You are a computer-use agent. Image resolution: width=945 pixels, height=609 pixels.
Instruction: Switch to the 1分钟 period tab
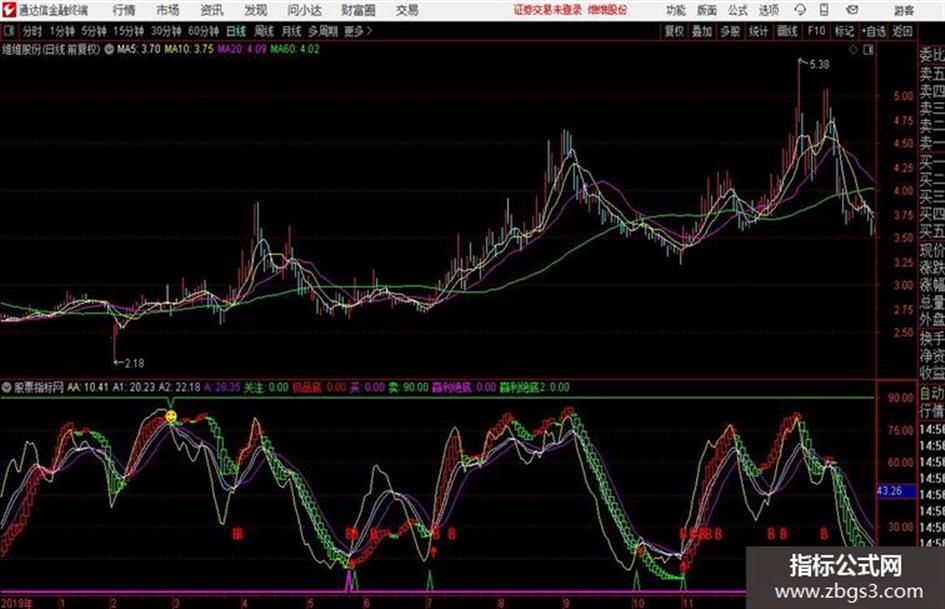[x=62, y=31]
